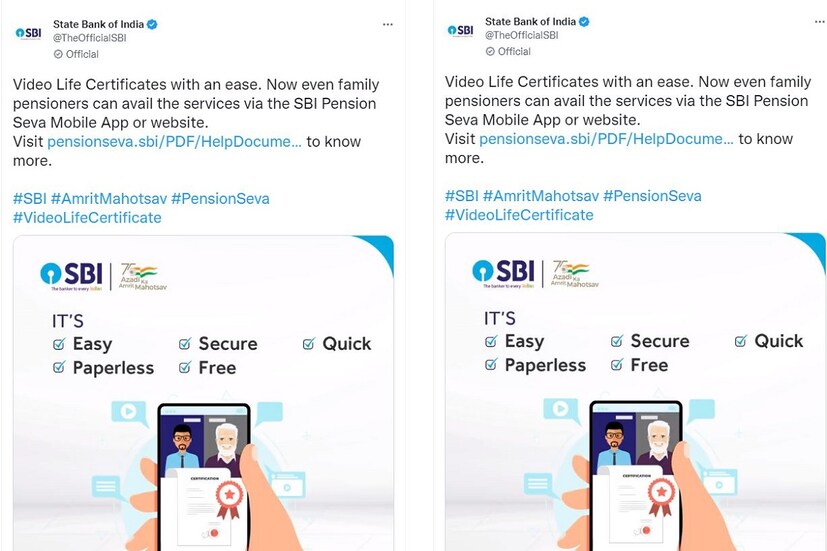Click verified badge beside right State Bank of India
This screenshot has height=551, width=827.
tap(584, 22)
